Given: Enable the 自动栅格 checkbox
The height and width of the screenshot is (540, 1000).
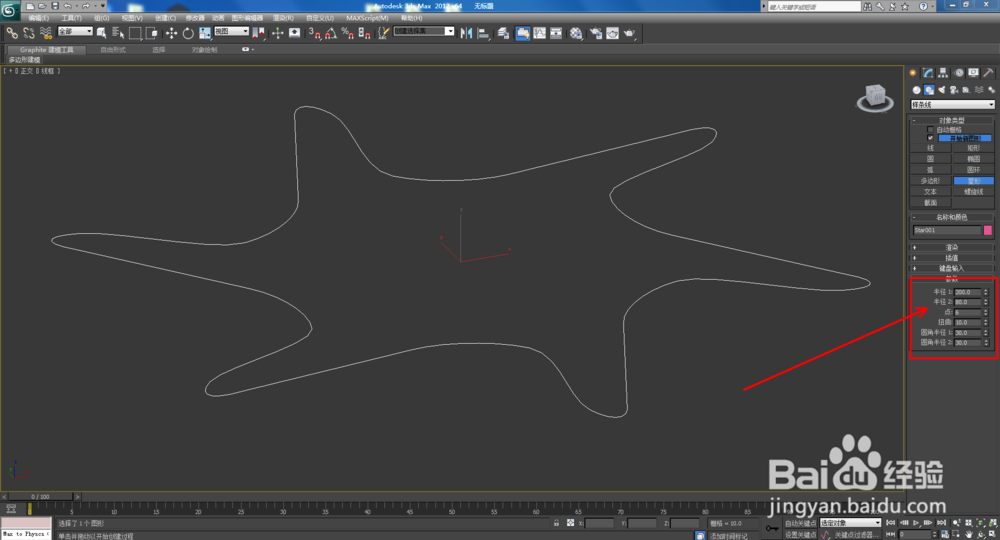Looking at the screenshot, I should coord(930,129).
